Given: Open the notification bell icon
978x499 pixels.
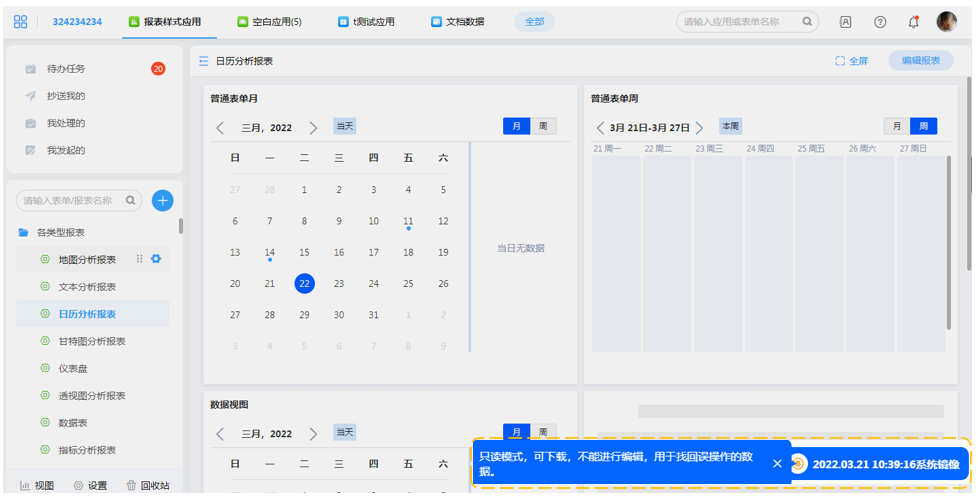Looking at the screenshot, I should [x=913, y=21].
